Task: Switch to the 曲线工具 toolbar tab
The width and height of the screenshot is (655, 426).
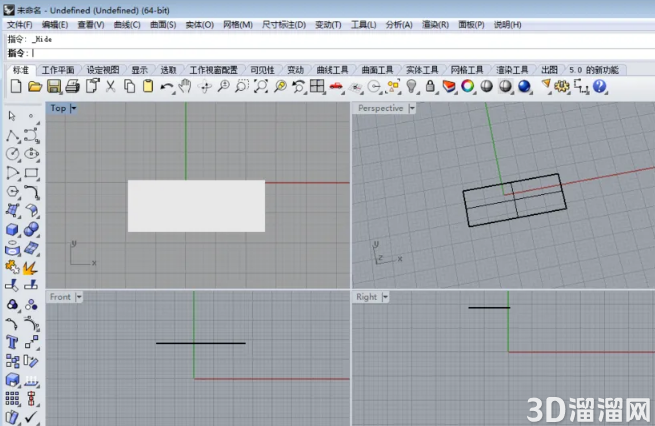Action: coord(333,70)
